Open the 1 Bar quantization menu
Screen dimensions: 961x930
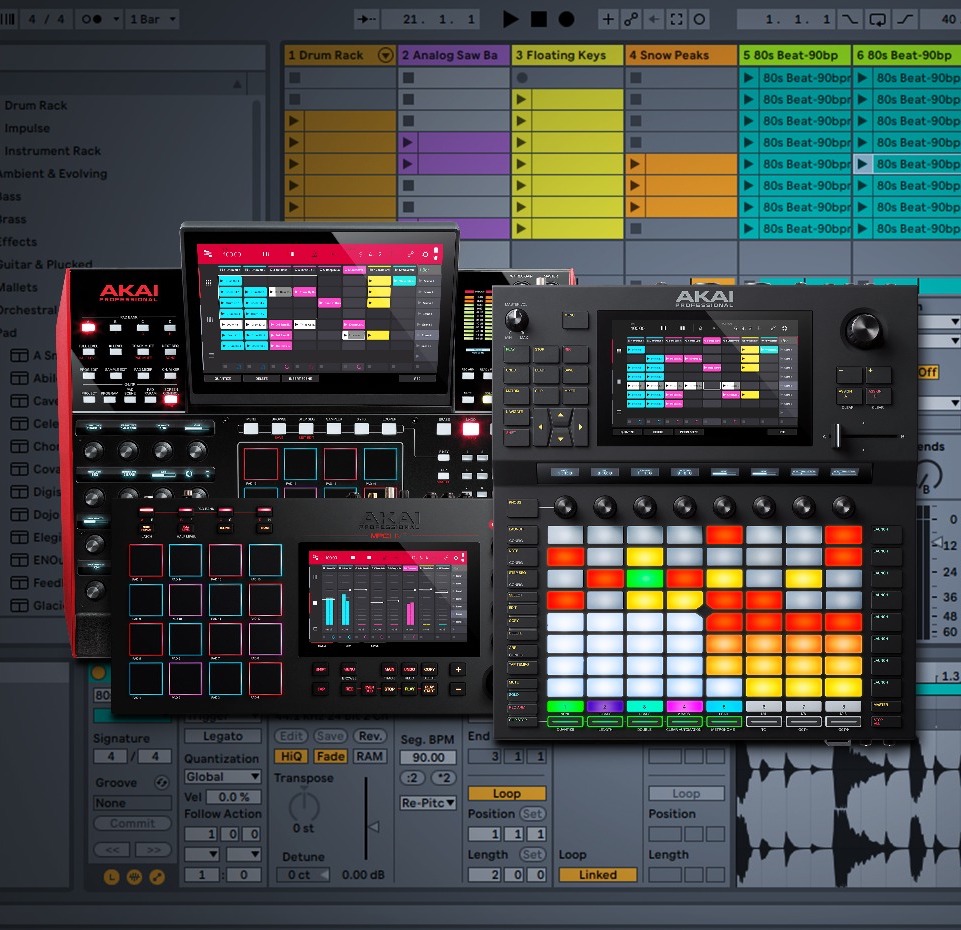(x=153, y=19)
